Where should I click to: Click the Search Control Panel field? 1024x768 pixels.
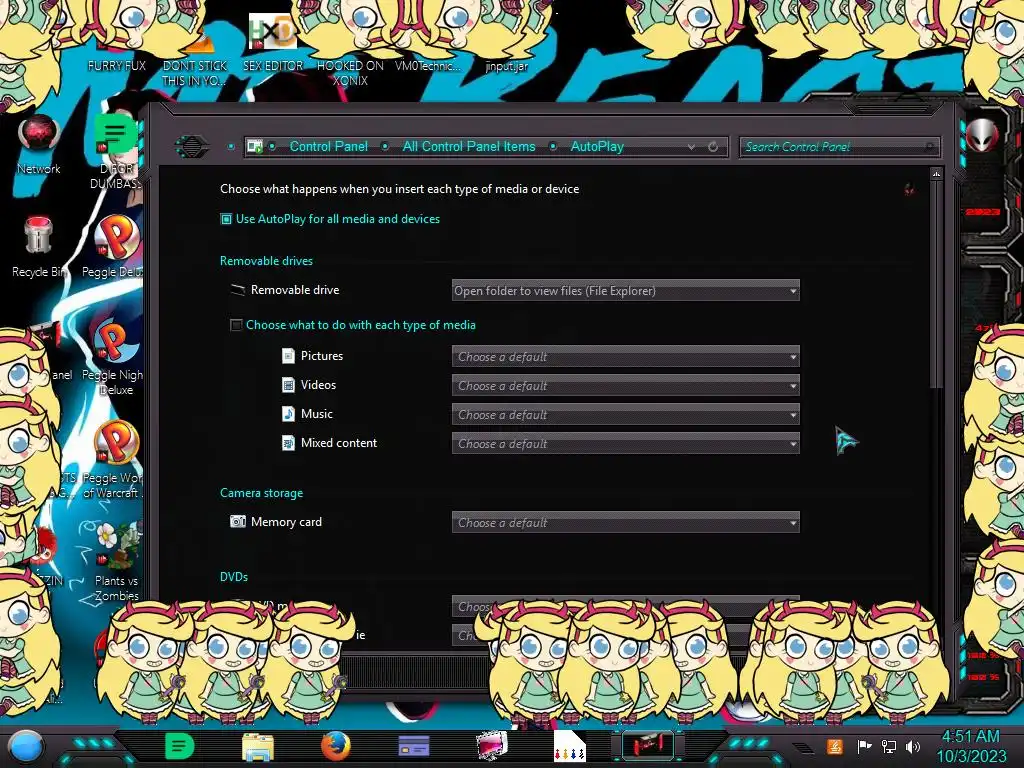pos(840,147)
